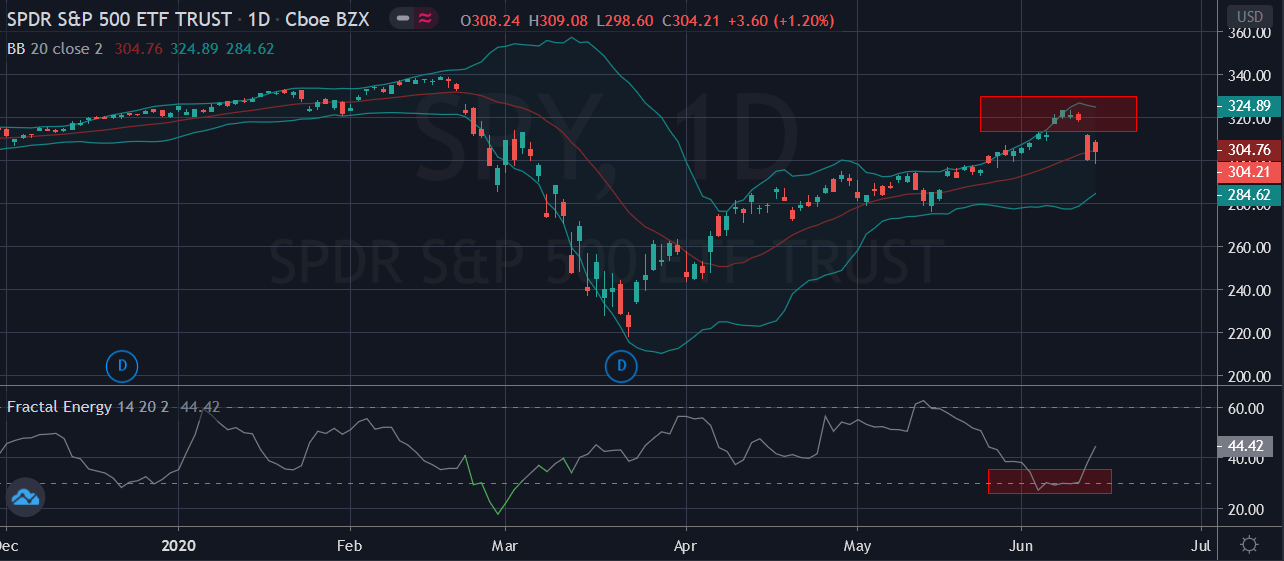Select the 1D interval label
Image resolution: width=1284 pixels, height=561 pixels.
point(258,20)
